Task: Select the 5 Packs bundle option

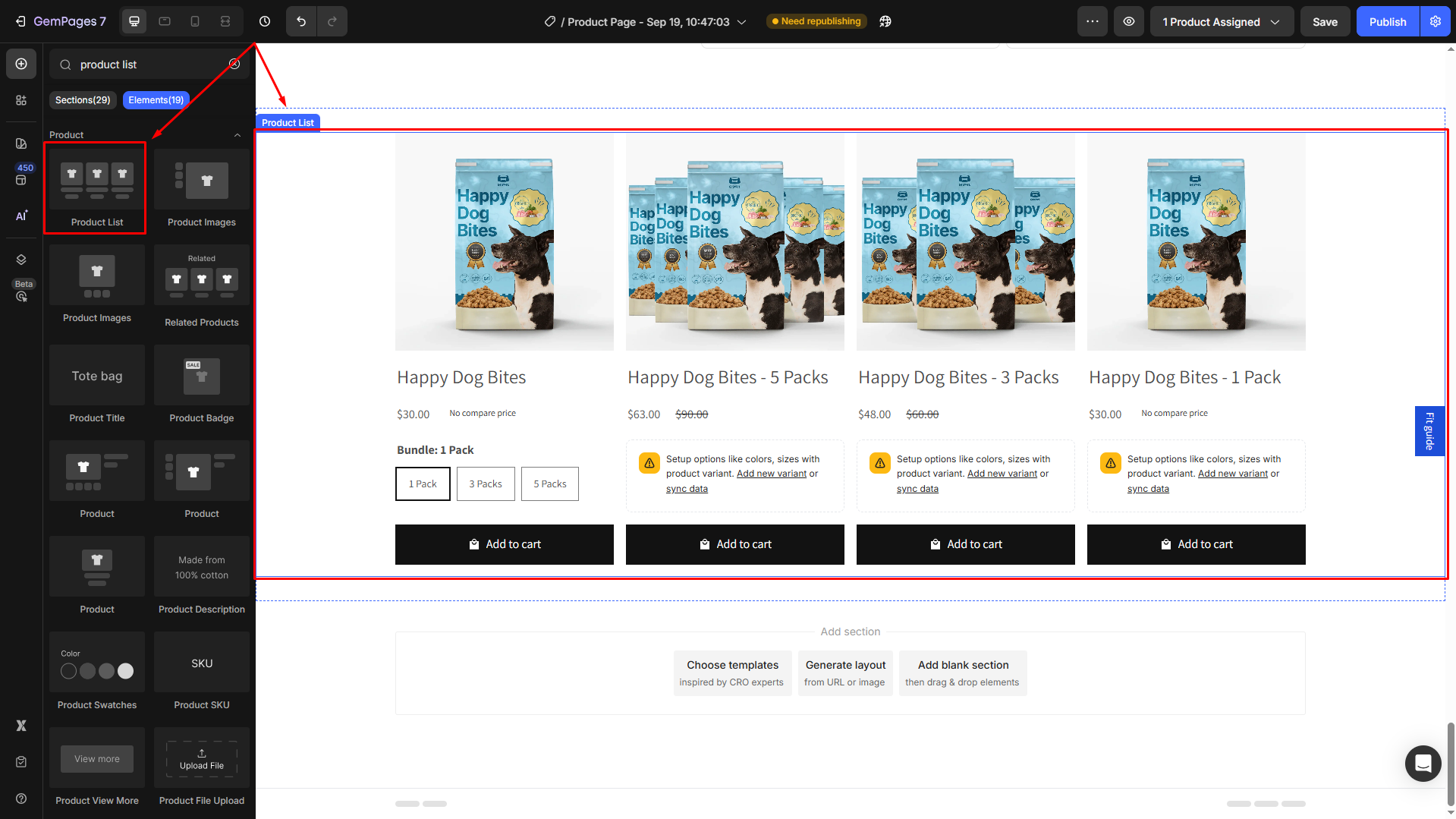Action: [549, 484]
